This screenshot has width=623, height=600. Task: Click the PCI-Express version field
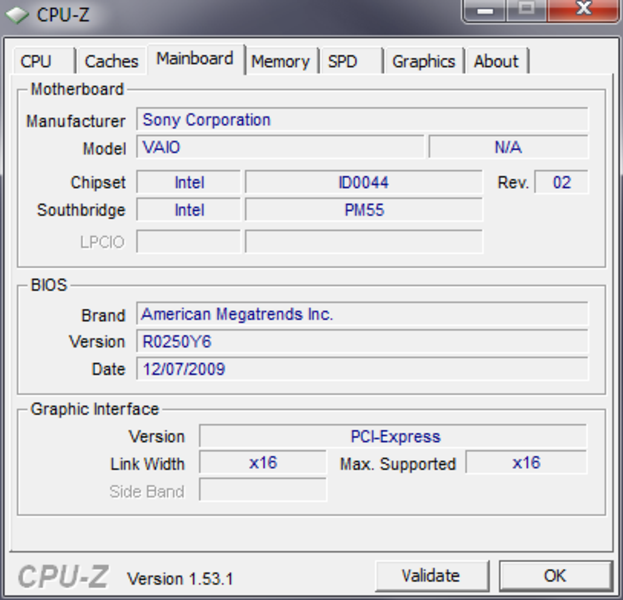point(393,436)
